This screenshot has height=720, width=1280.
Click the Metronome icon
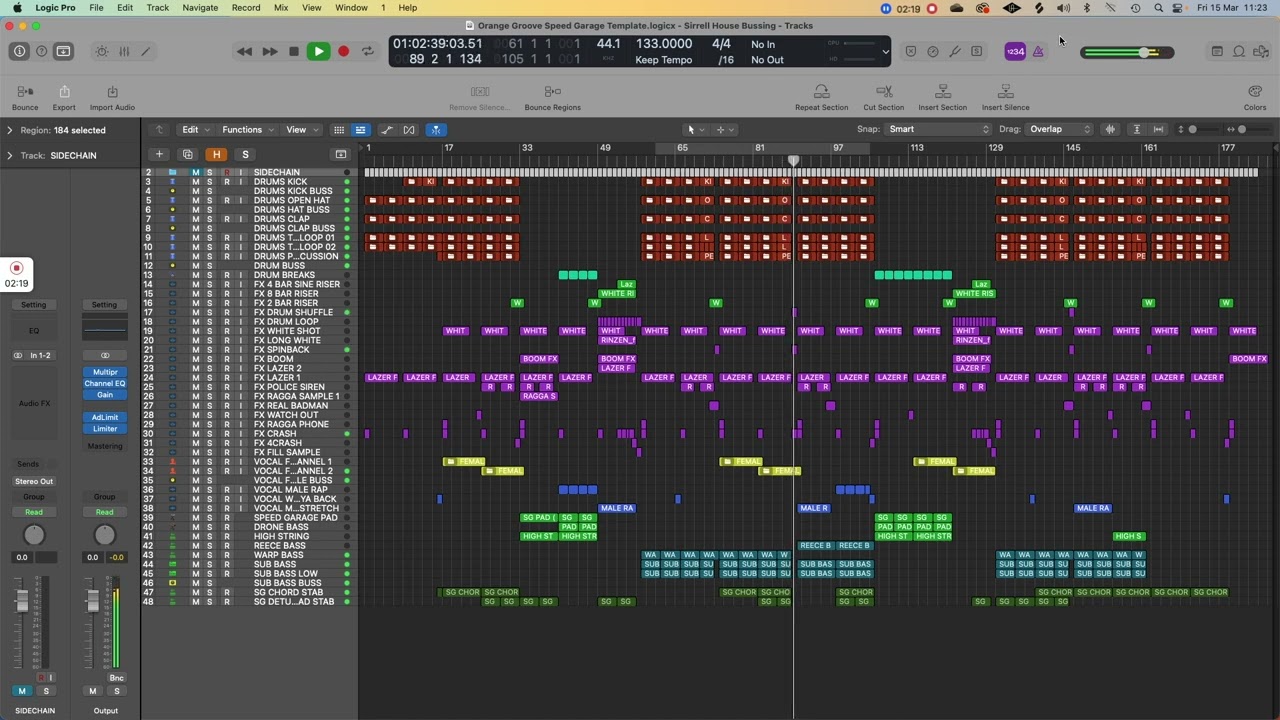coord(1038,51)
